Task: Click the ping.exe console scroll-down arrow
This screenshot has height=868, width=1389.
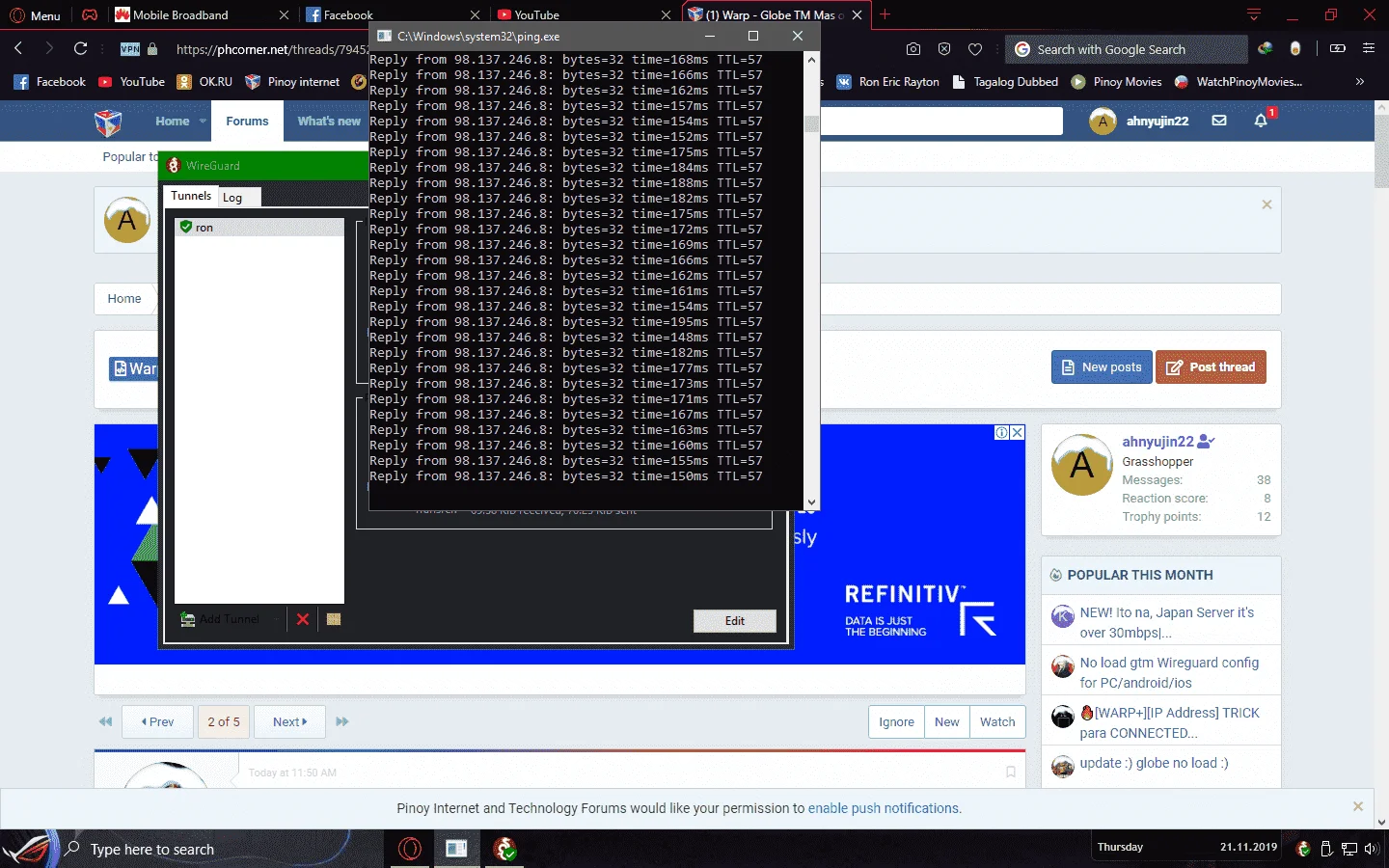Action: (811, 502)
